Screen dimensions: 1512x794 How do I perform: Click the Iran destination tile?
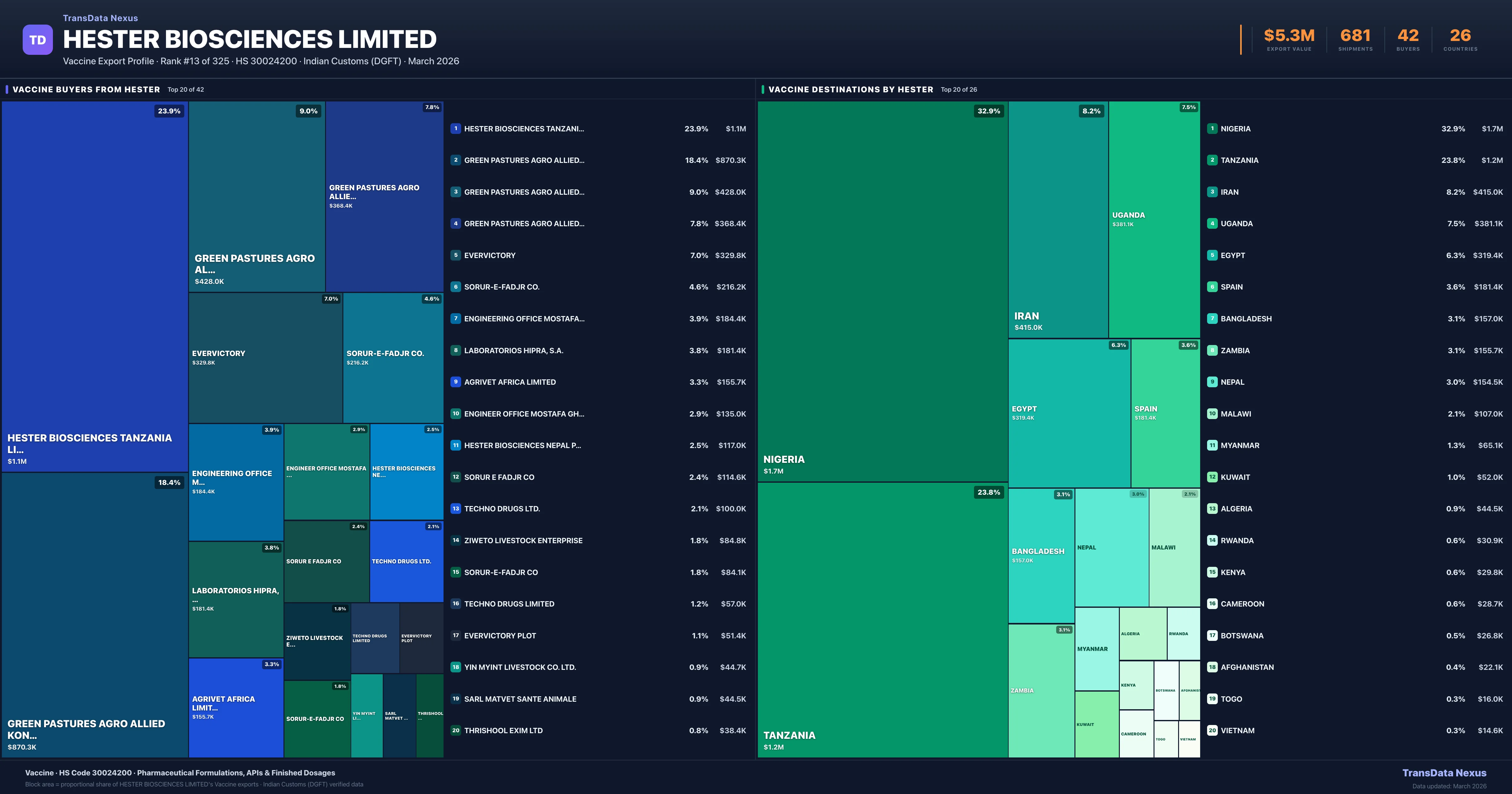1058,220
